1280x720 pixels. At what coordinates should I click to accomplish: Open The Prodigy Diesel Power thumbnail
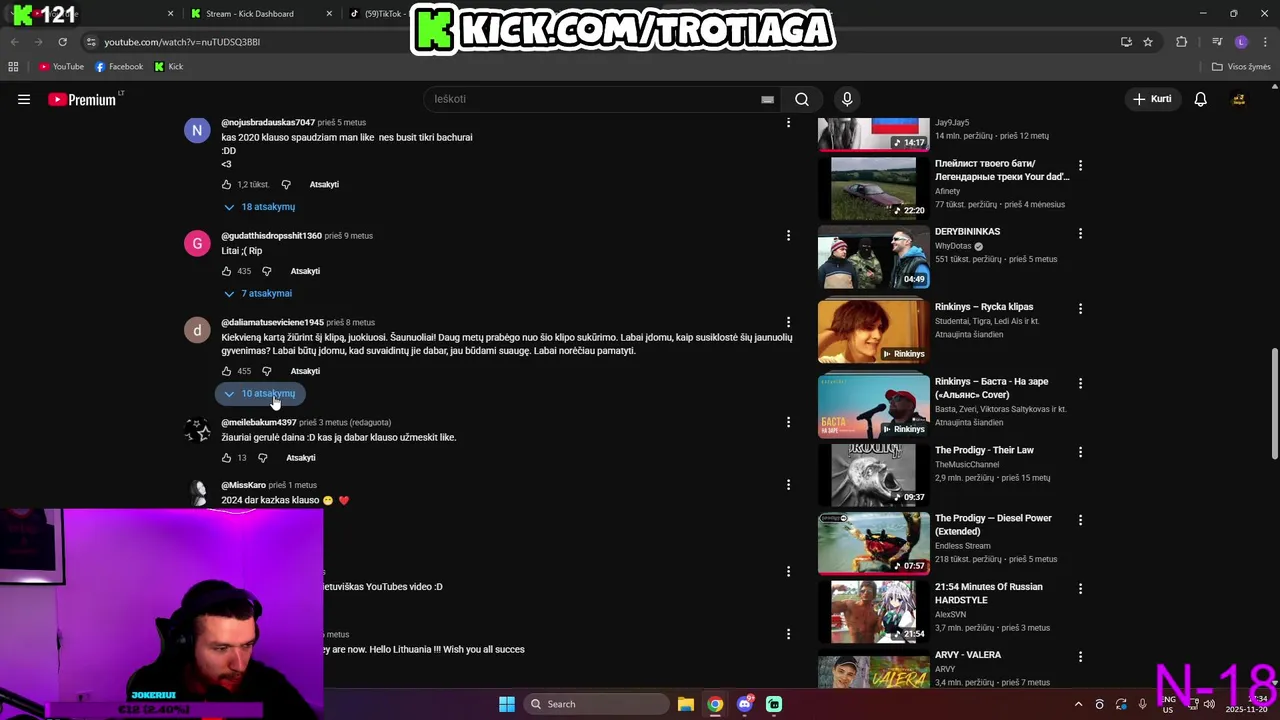tap(874, 544)
